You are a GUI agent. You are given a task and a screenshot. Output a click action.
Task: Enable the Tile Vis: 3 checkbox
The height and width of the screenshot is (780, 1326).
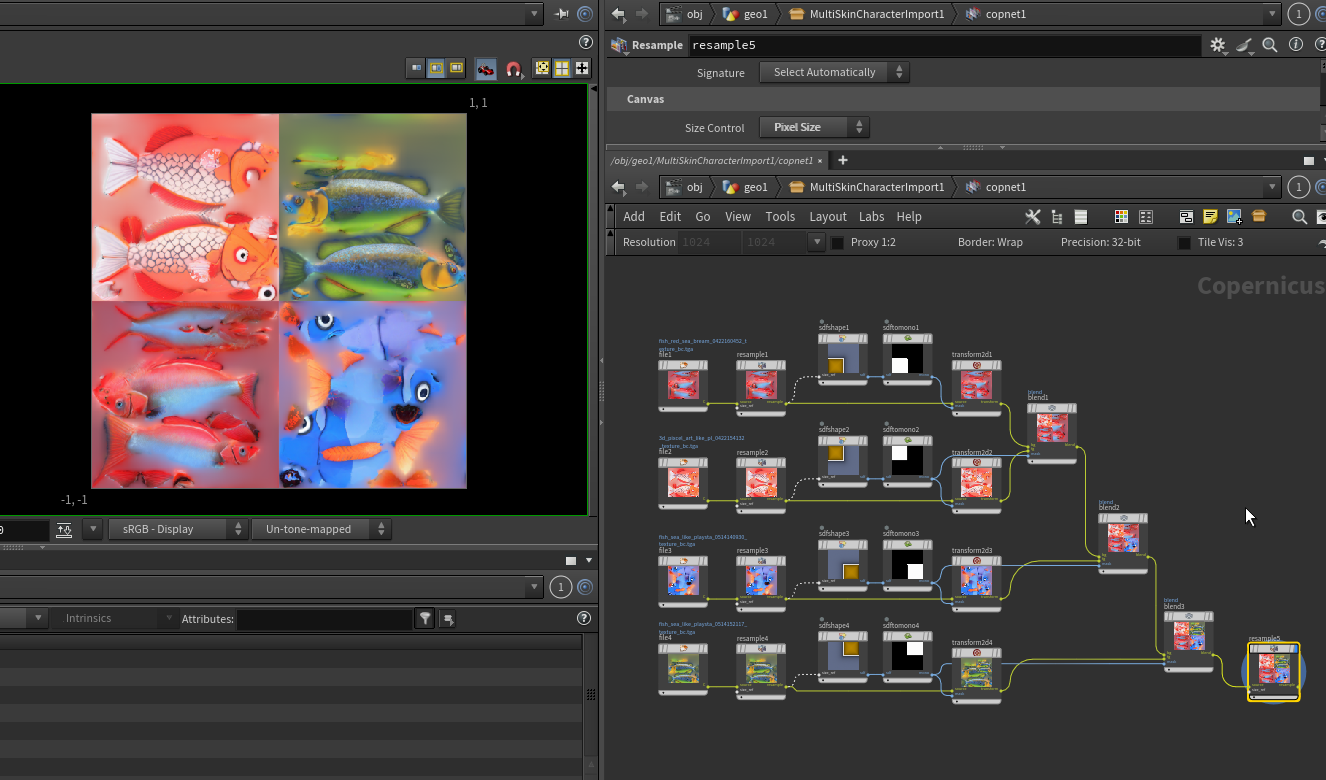1184,243
